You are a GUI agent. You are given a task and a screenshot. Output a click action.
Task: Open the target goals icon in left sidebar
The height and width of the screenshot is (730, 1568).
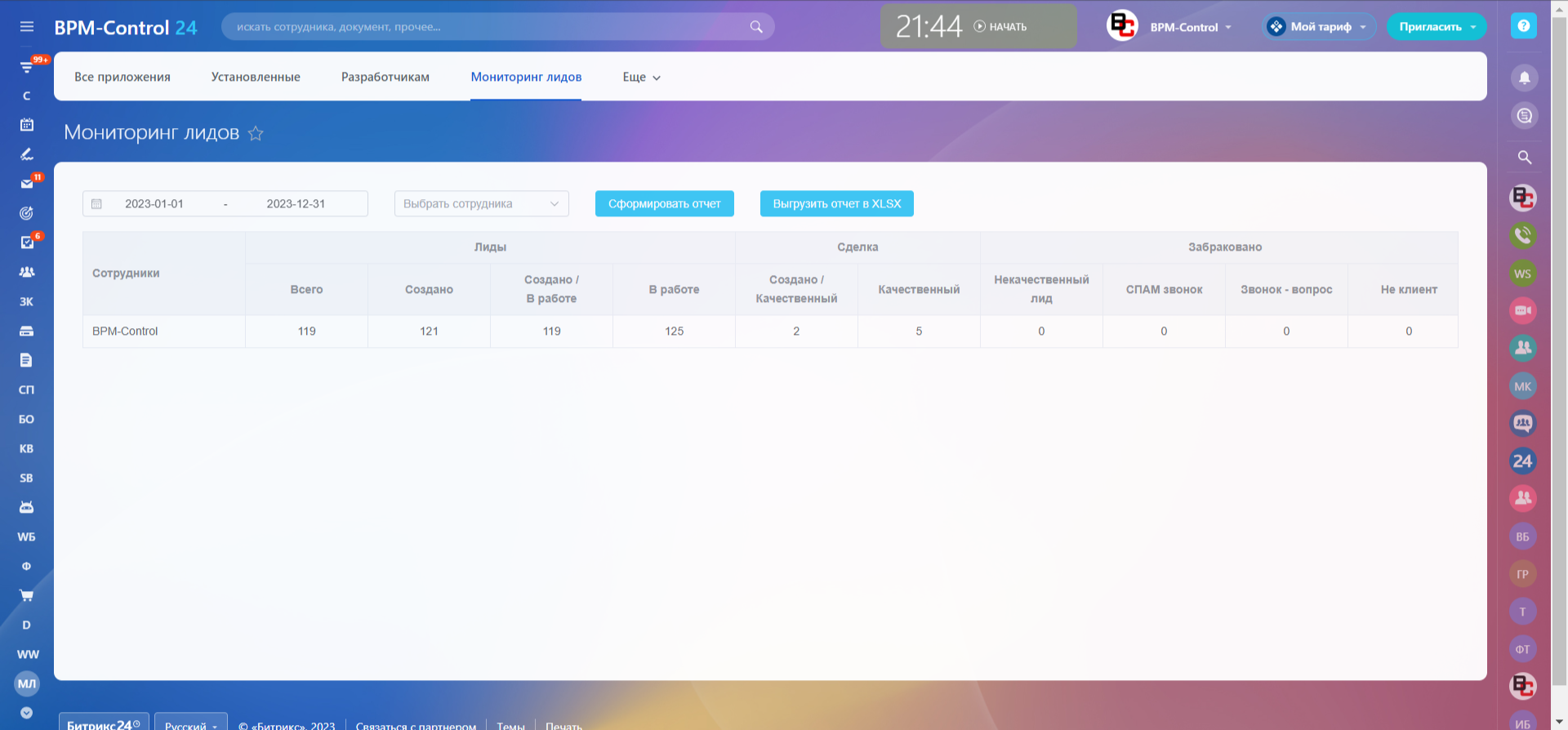coord(27,213)
